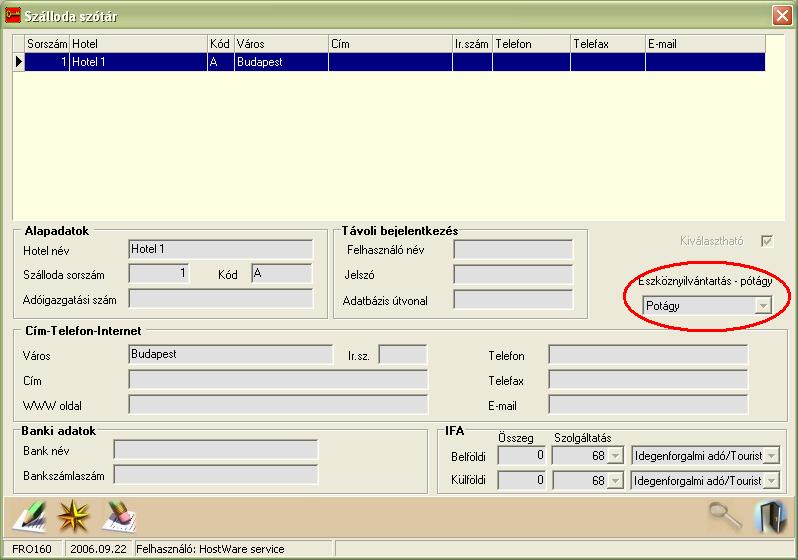Open the Külföldi Szolgáltatás 68 dropdown
798x560 pixels.
click(615, 480)
